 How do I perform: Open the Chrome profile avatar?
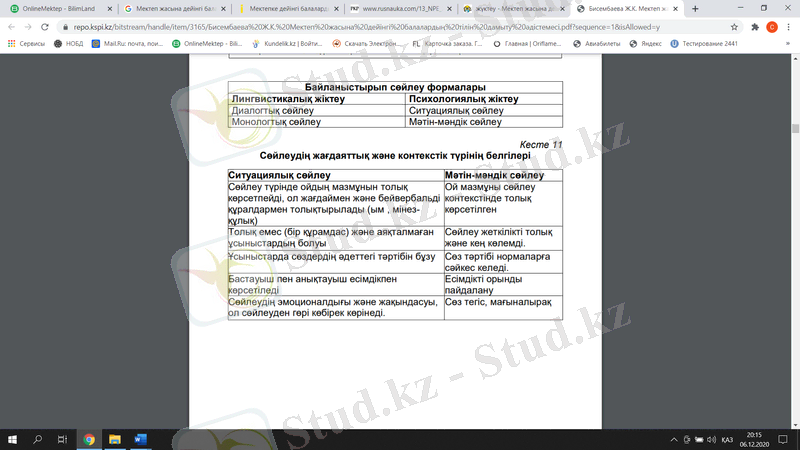click(x=772, y=27)
